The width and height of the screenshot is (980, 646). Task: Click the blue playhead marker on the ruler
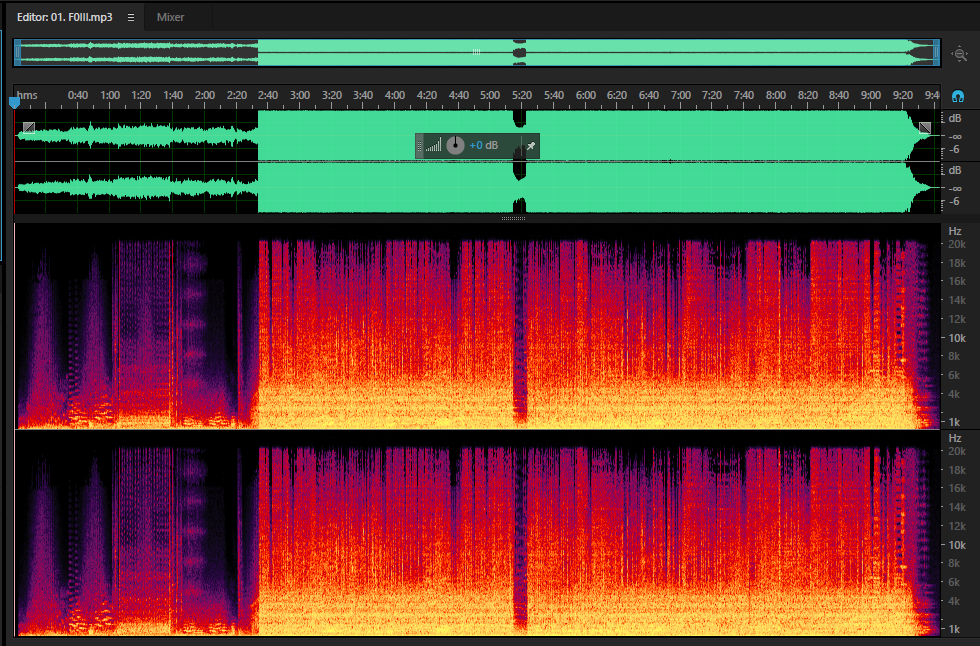[x=14, y=102]
